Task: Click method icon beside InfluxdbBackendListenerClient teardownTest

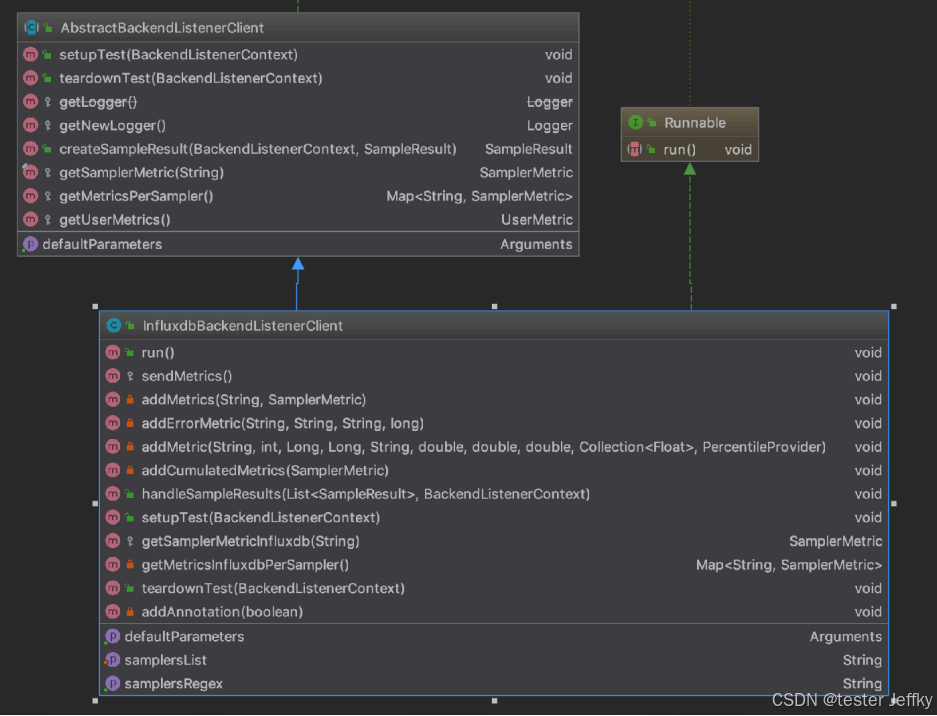Action: (113, 589)
